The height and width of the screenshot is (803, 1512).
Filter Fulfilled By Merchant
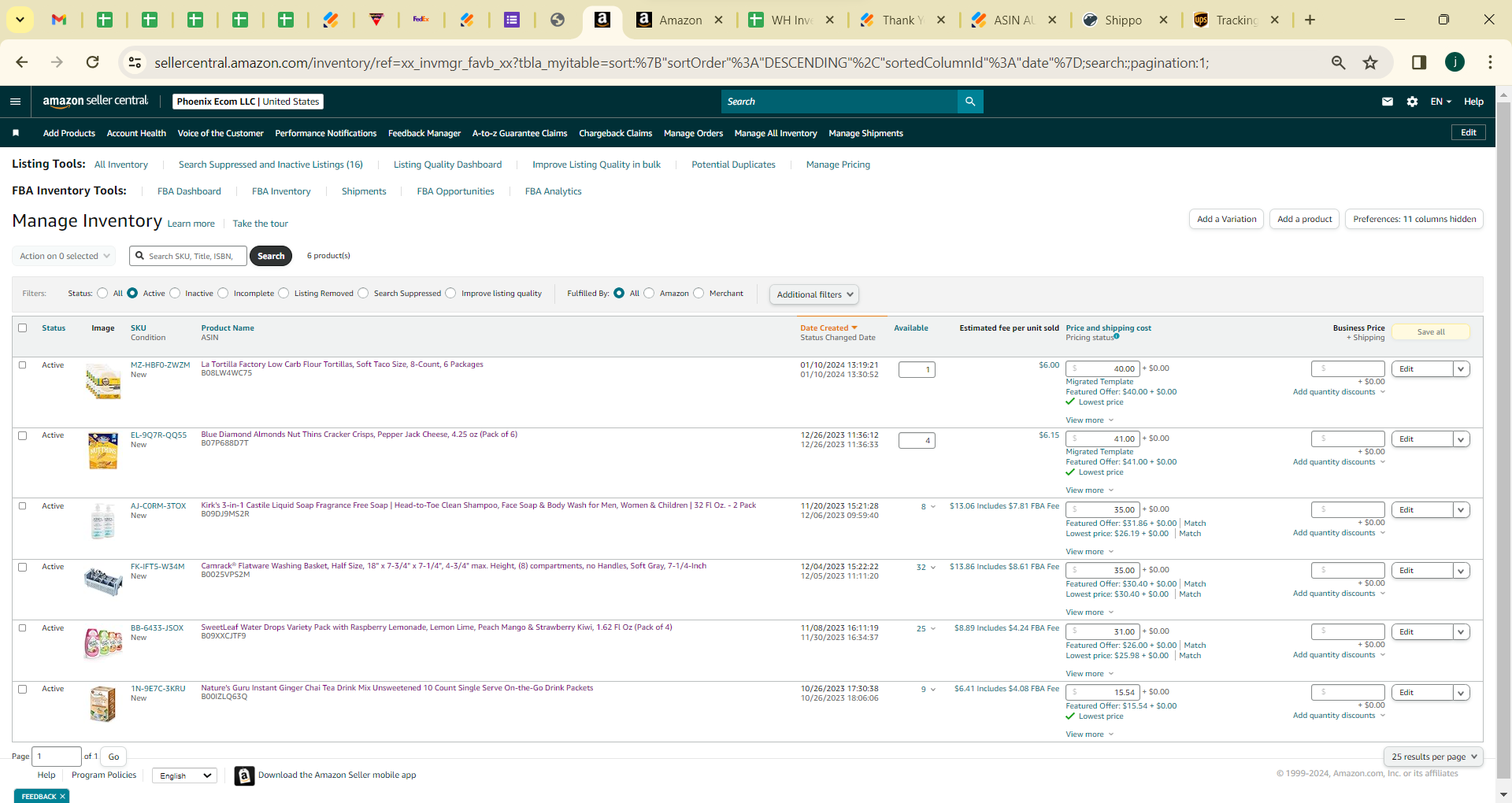pos(699,294)
